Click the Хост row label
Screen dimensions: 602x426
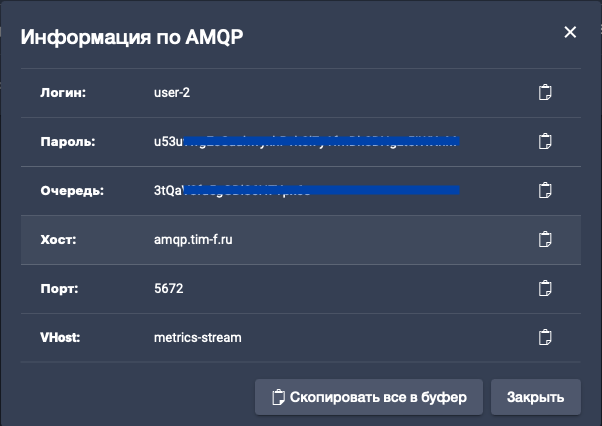coord(58,240)
